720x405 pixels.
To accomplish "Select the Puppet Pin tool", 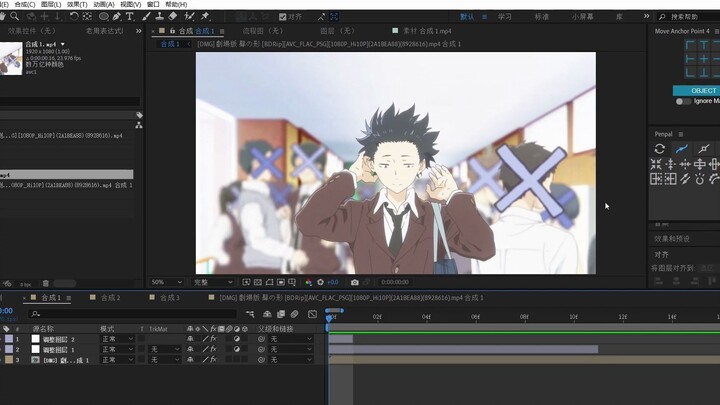I will (x=205, y=17).
